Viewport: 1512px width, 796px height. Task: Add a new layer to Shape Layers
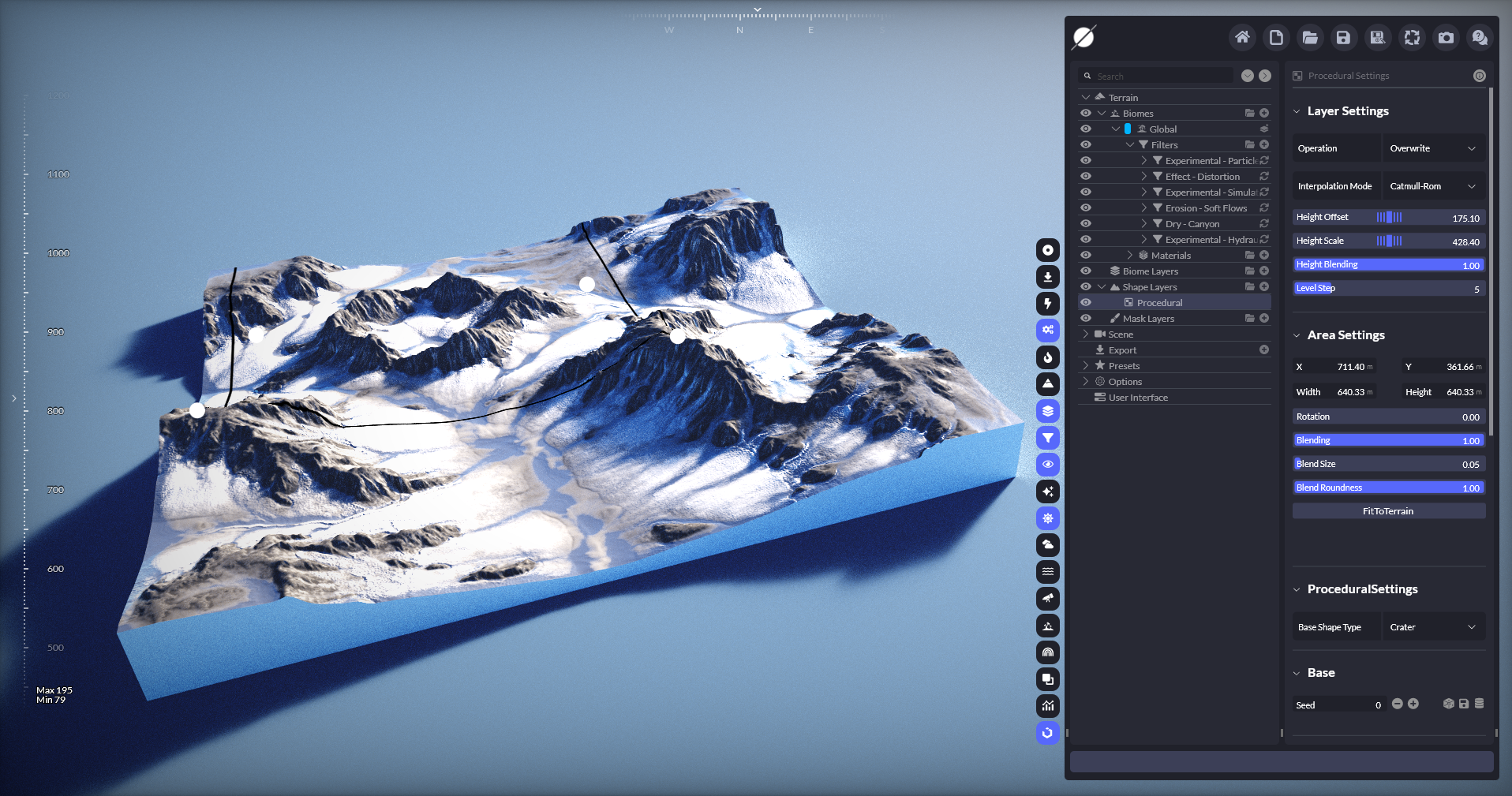coord(1264,287)
